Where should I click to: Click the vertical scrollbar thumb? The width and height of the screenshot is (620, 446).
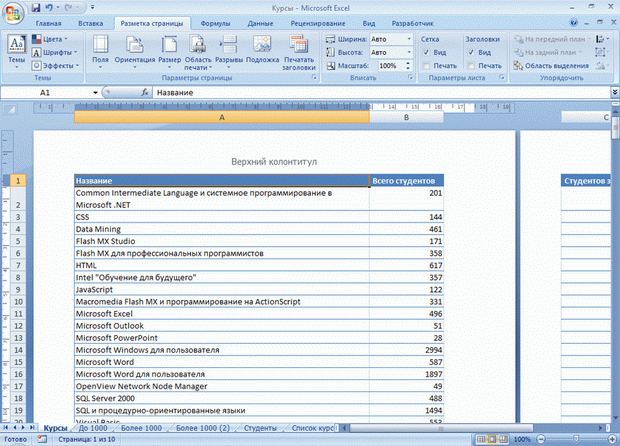[616, 127]
